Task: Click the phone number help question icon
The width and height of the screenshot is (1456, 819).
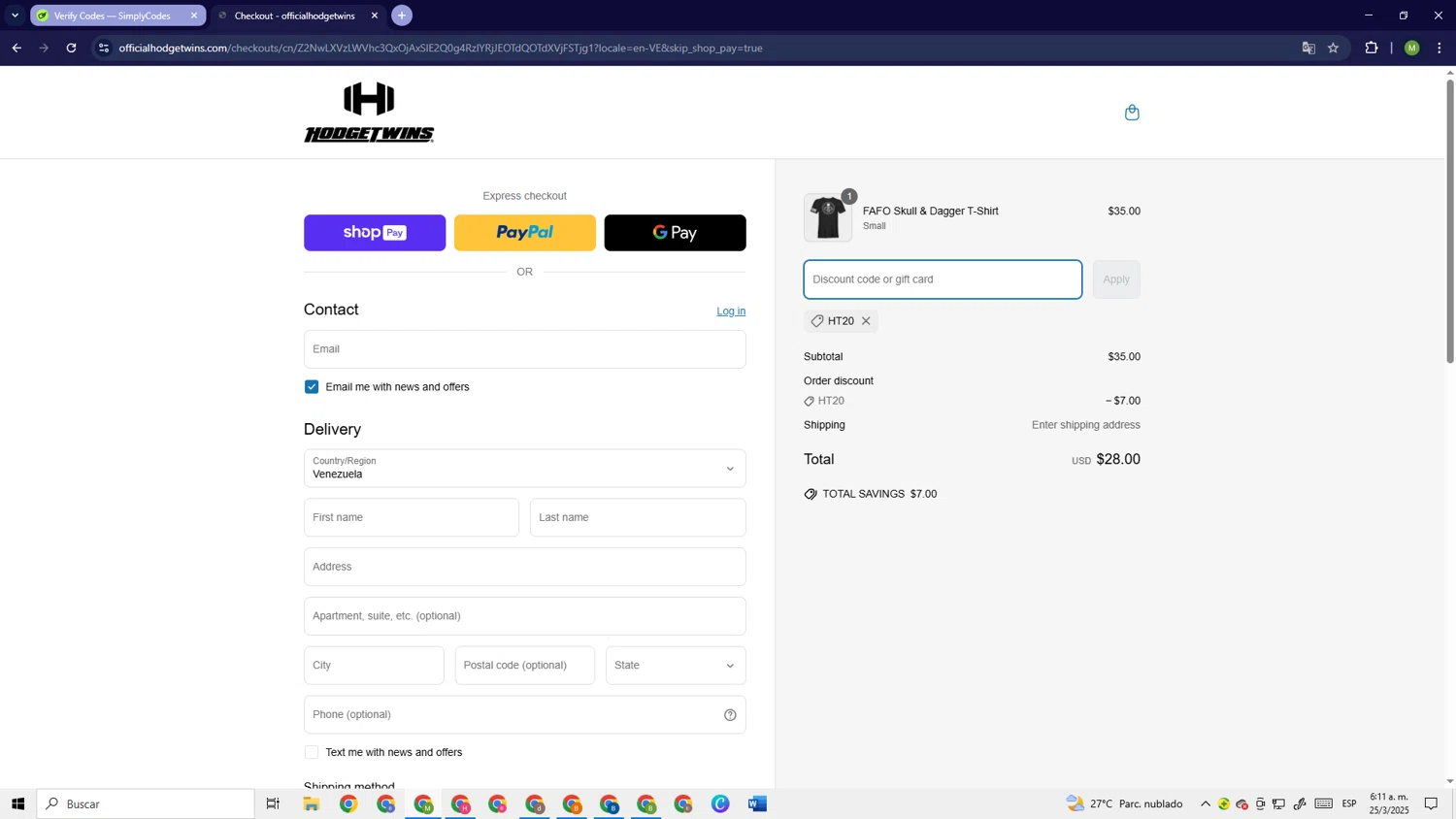Action: click(730, 715)
